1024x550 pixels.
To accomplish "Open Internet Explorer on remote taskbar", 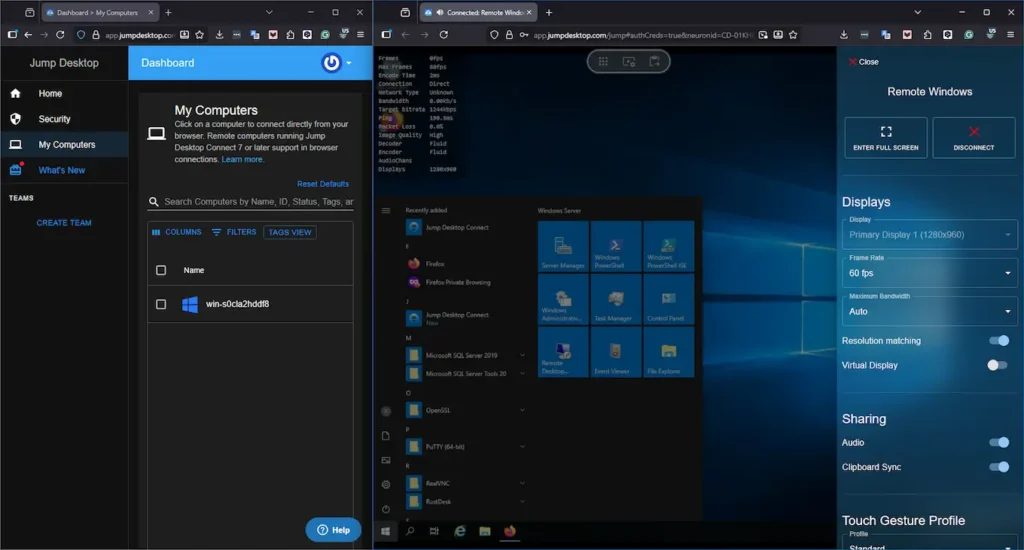I will 460,531.
